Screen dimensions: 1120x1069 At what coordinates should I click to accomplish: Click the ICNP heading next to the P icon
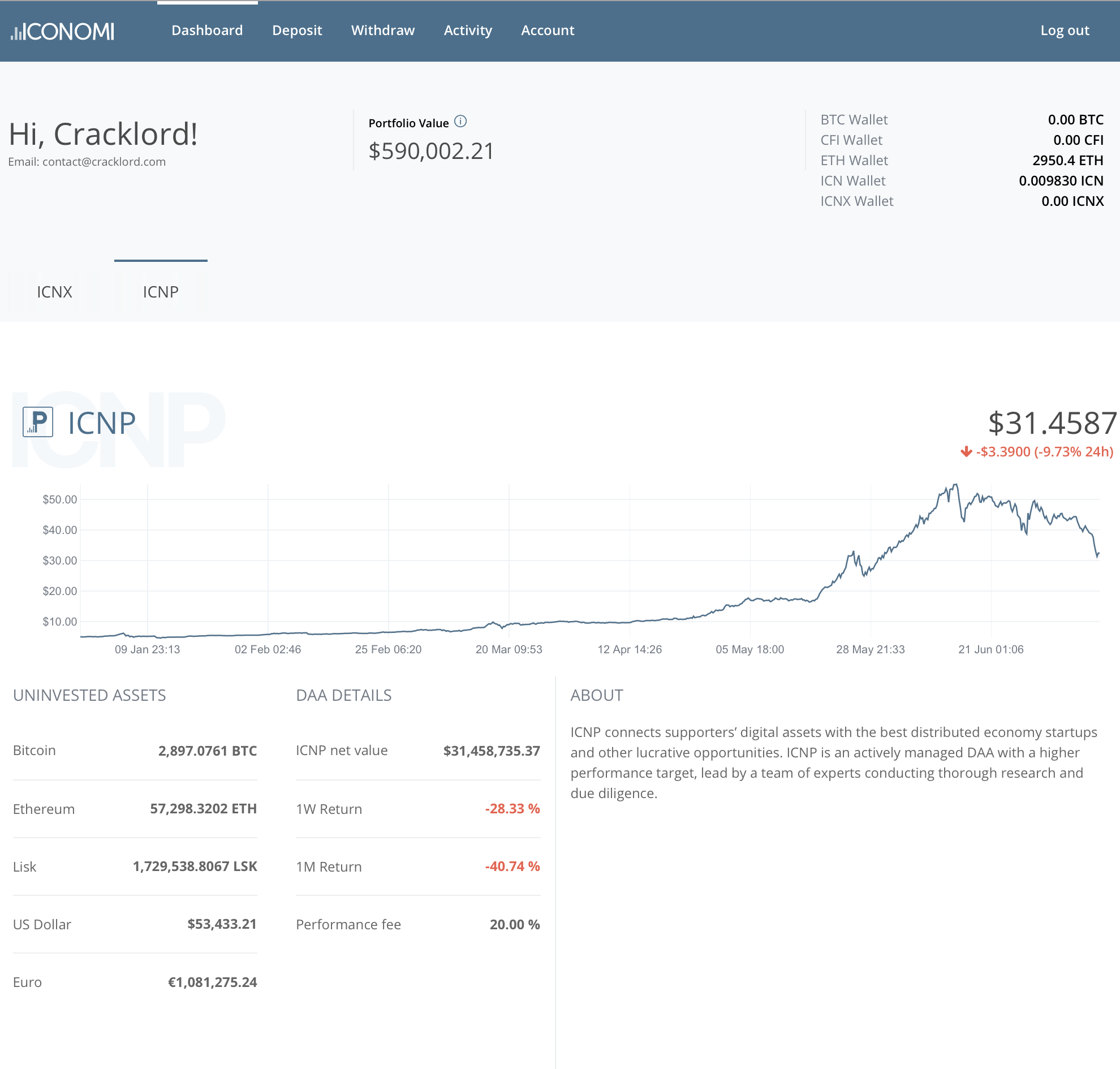coord(102,424)
